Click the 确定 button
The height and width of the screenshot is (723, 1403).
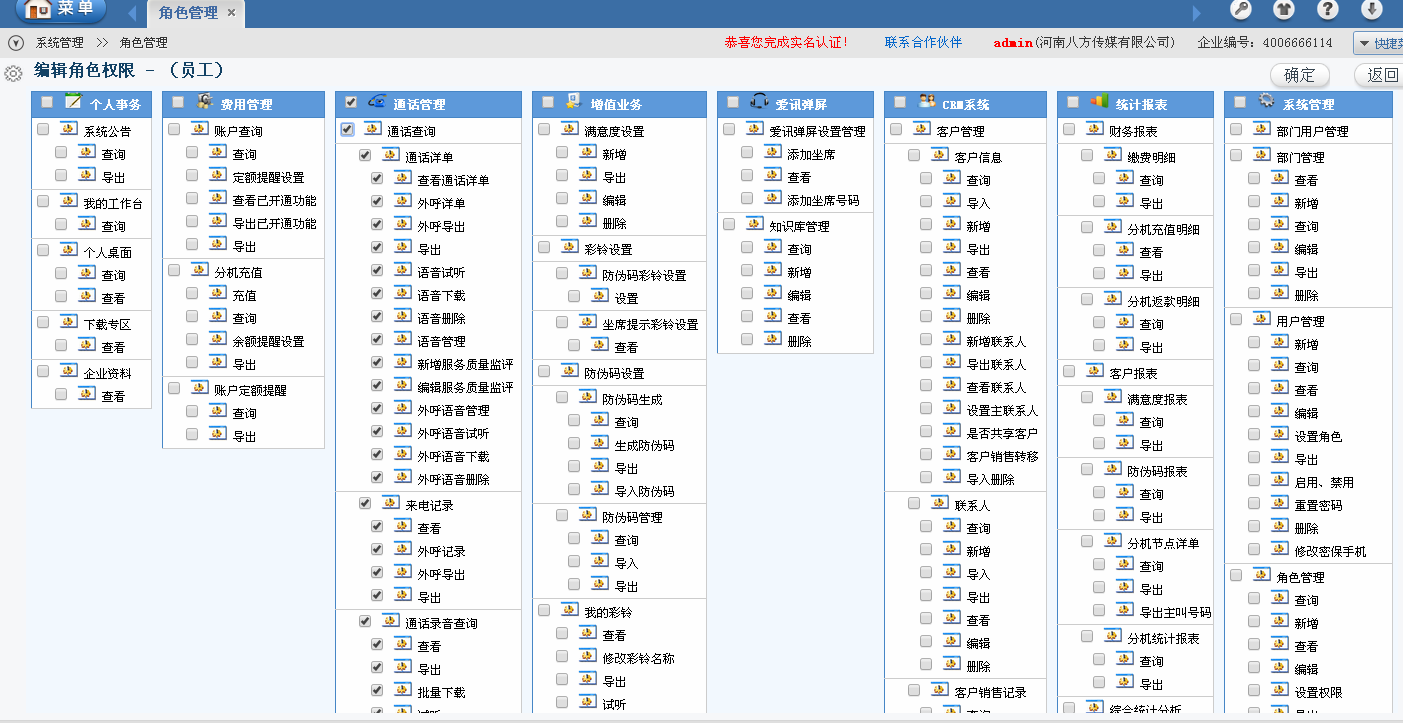coord(1299,75)
